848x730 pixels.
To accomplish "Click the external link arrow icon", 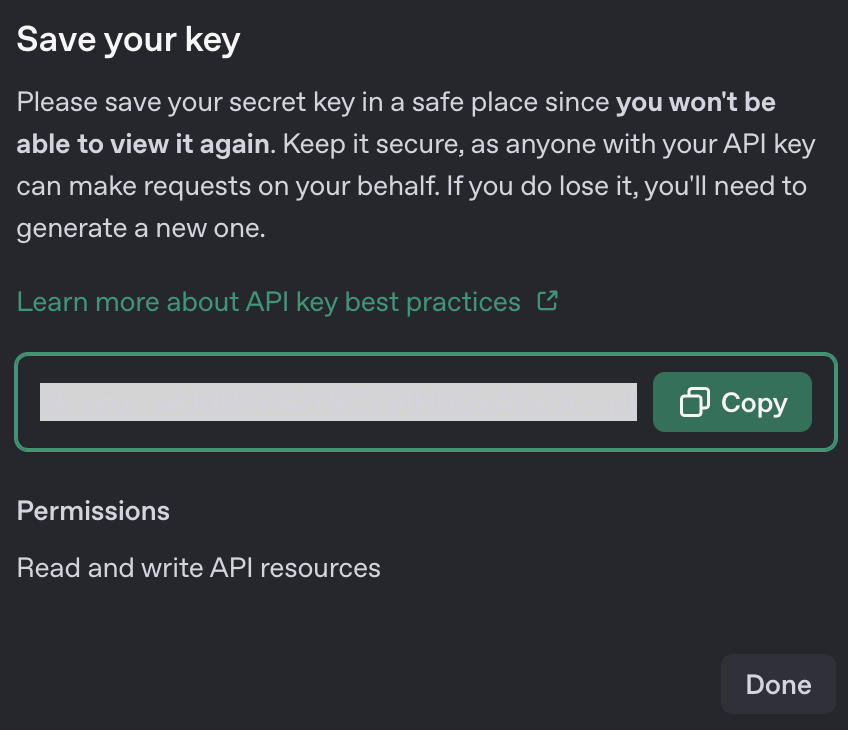I will [547, 300].
